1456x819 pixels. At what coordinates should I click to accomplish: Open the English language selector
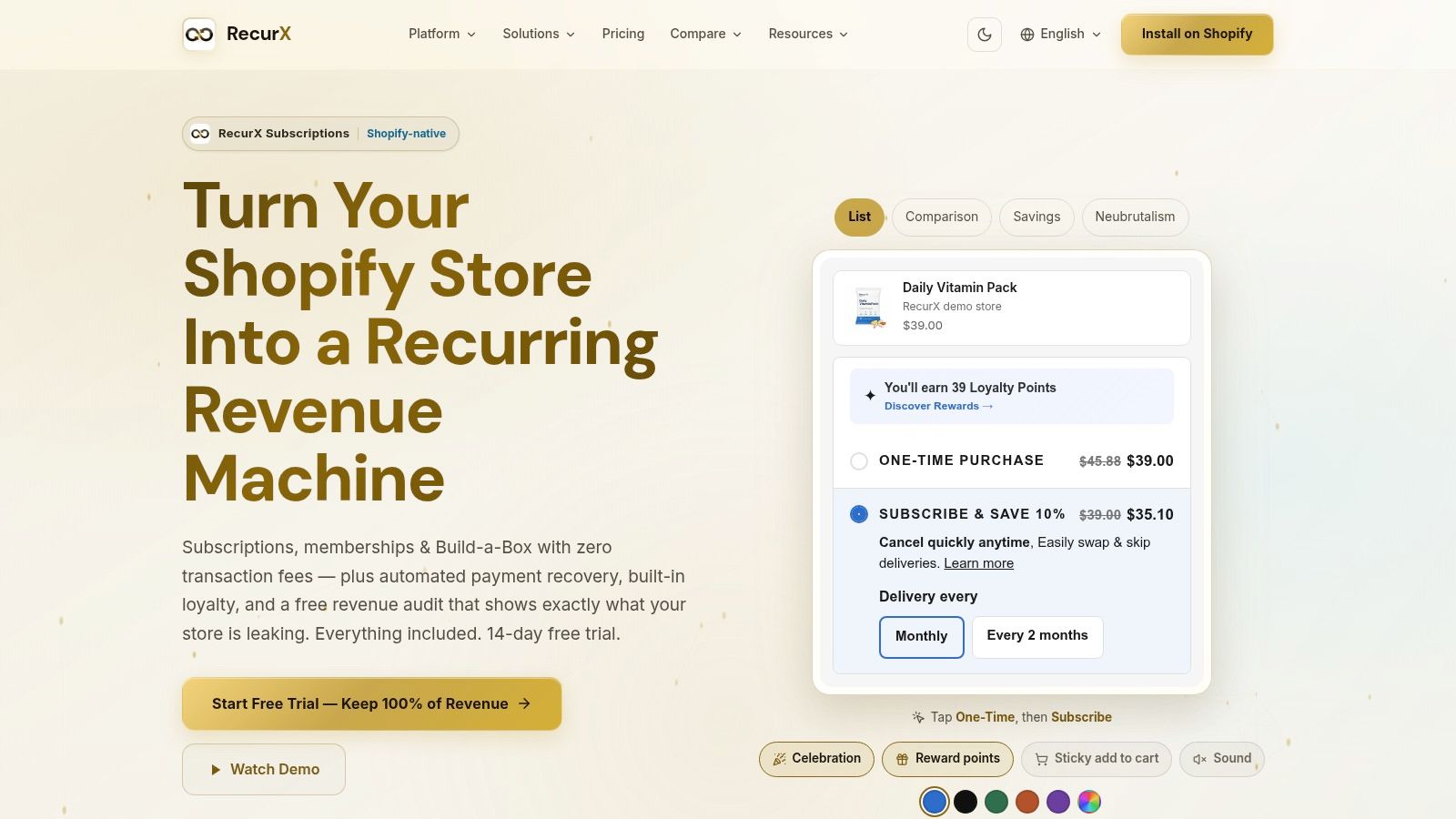(1061, 35)
